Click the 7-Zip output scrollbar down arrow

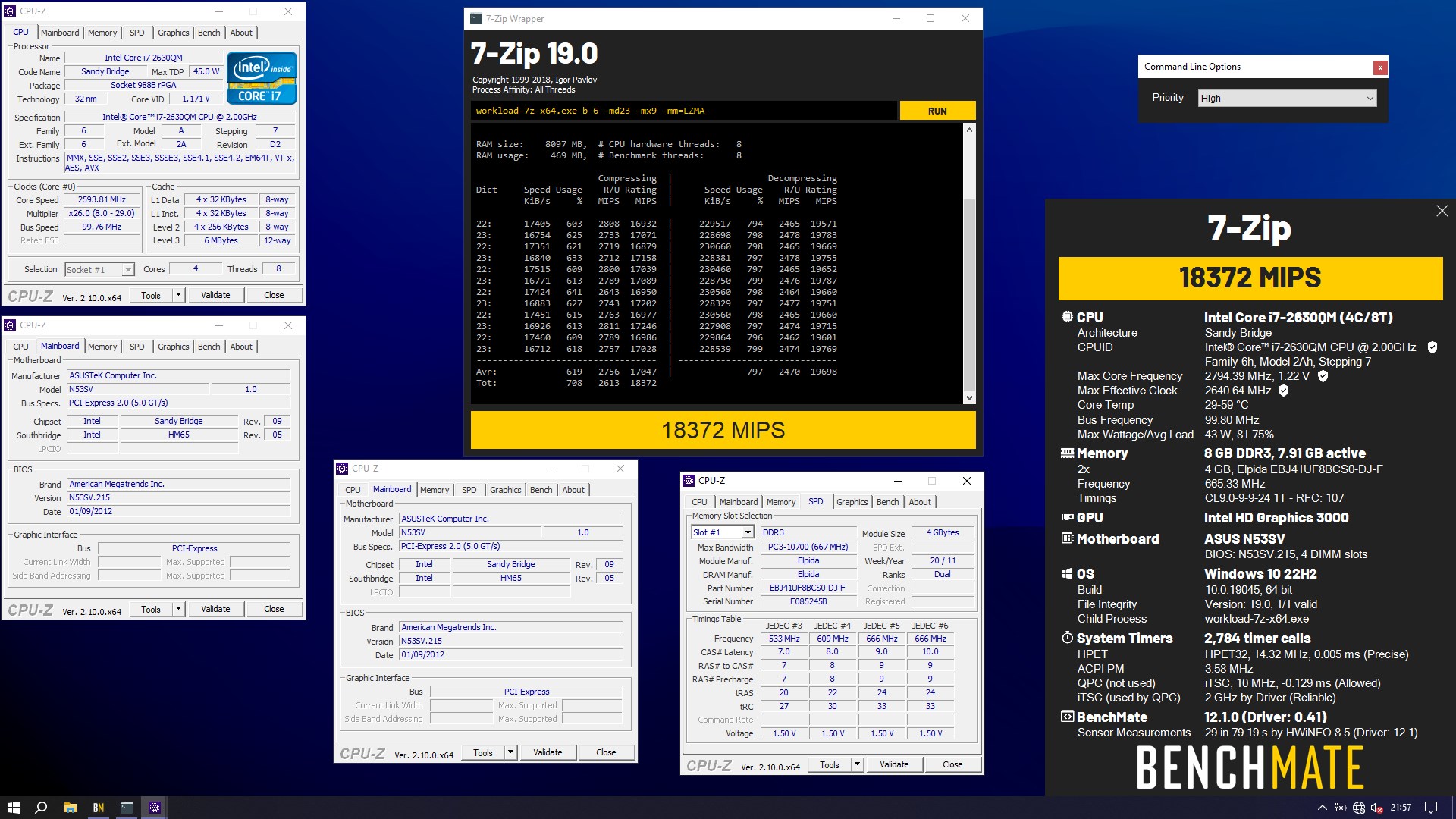tap(969, 397)
